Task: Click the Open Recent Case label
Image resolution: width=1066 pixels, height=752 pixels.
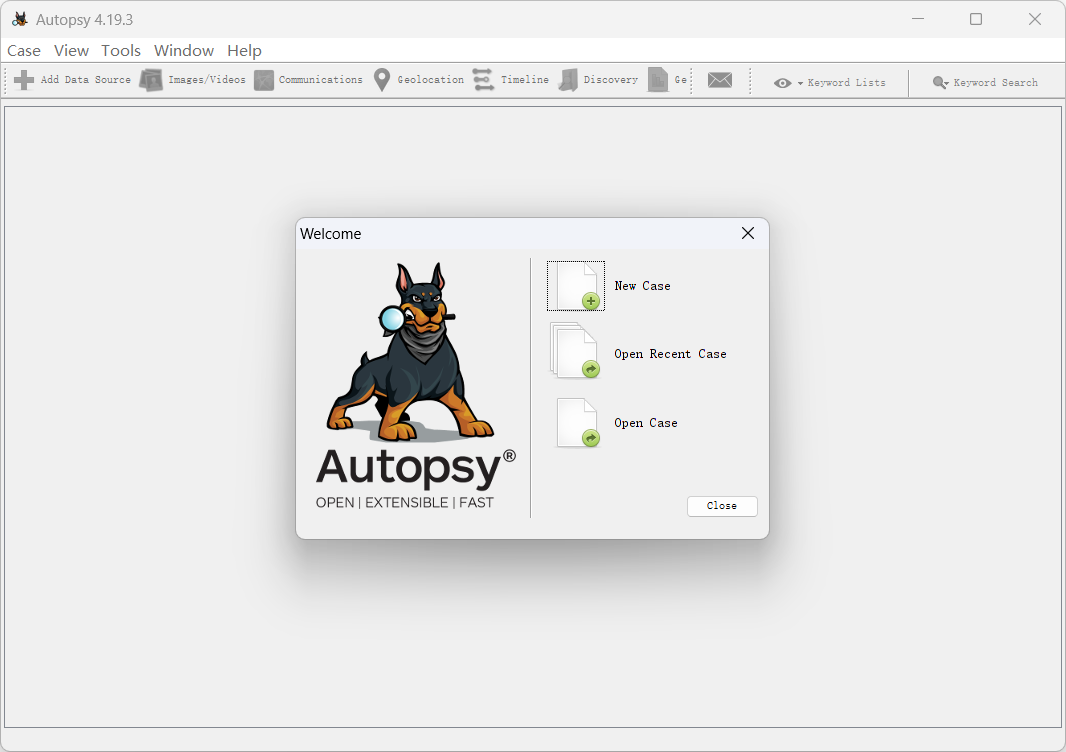Action: click(670, 354)
